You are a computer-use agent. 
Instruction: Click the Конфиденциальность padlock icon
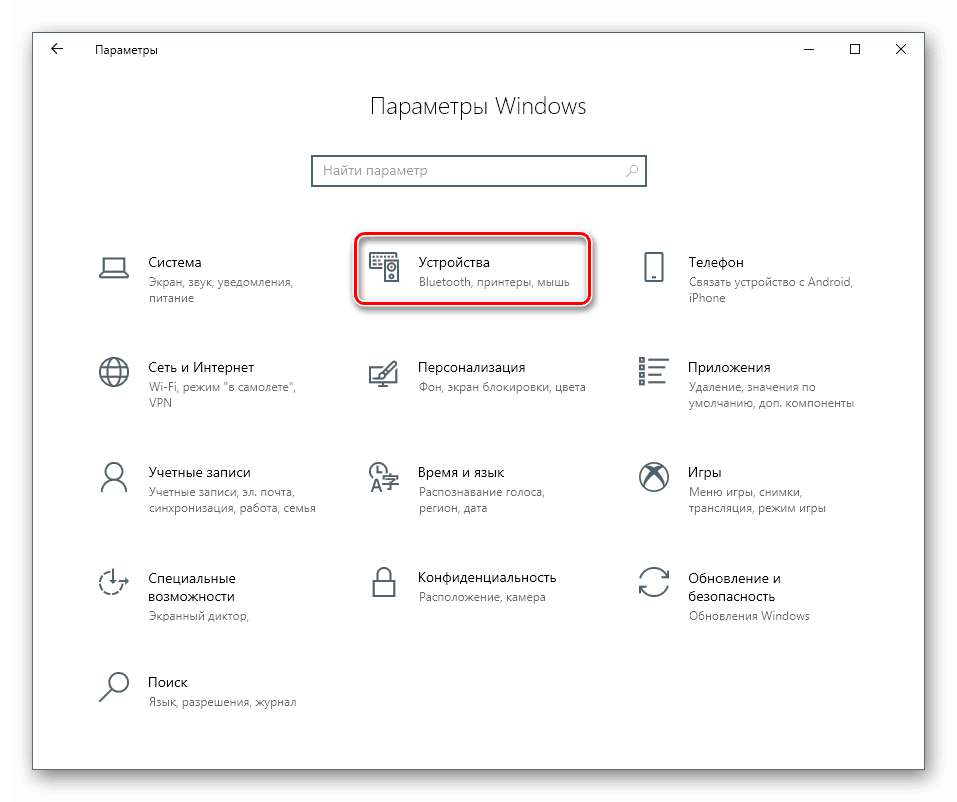384,582
